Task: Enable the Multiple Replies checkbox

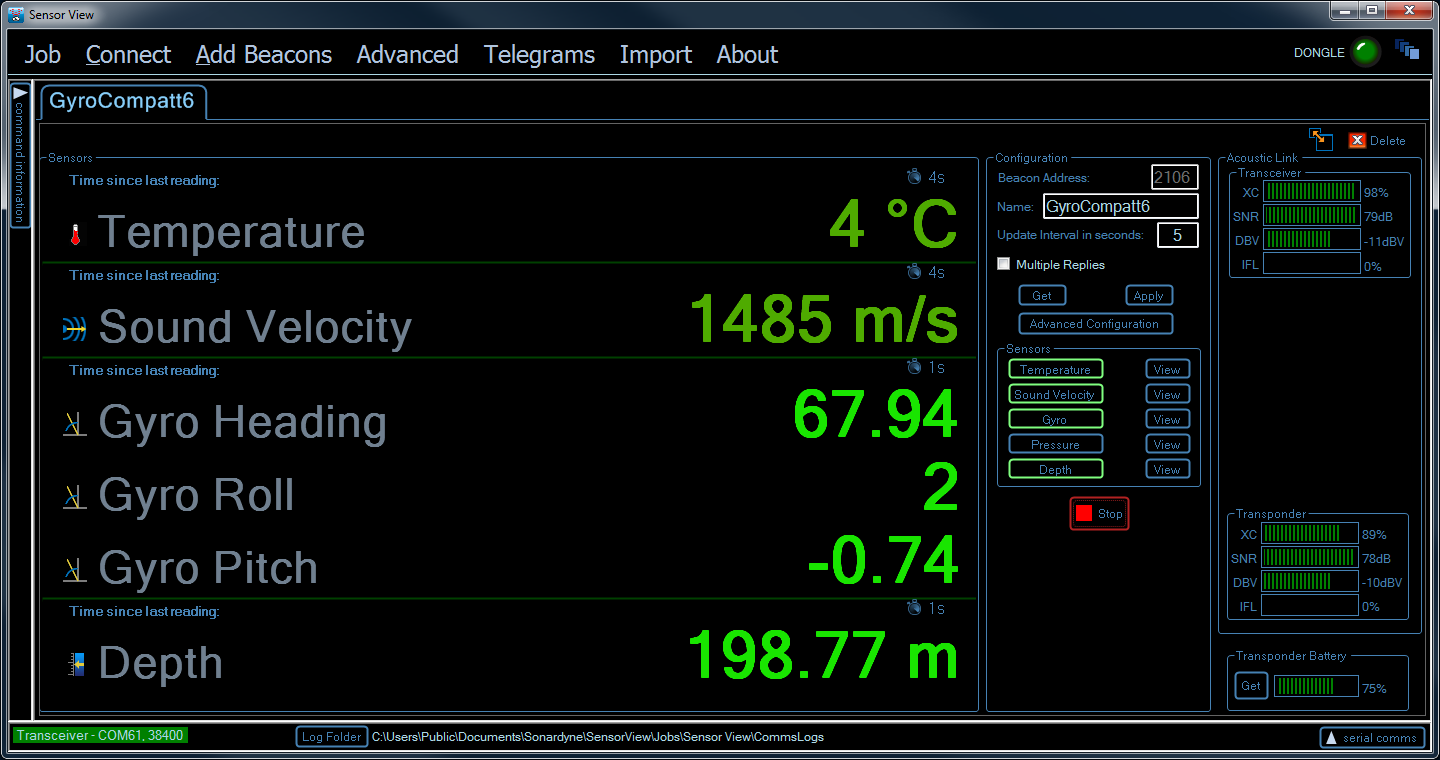Action: tap(1003, 263)
